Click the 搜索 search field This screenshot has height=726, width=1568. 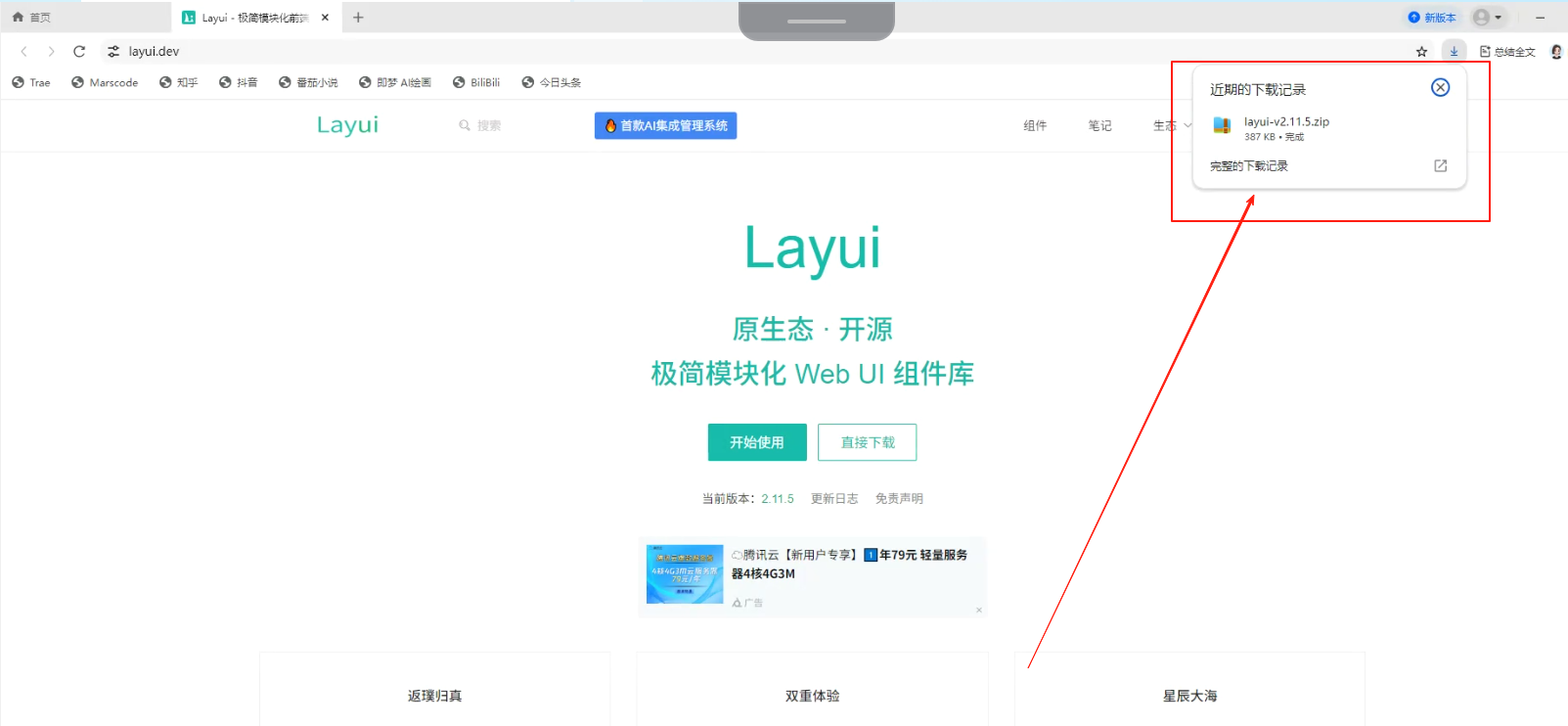[489, 125]
